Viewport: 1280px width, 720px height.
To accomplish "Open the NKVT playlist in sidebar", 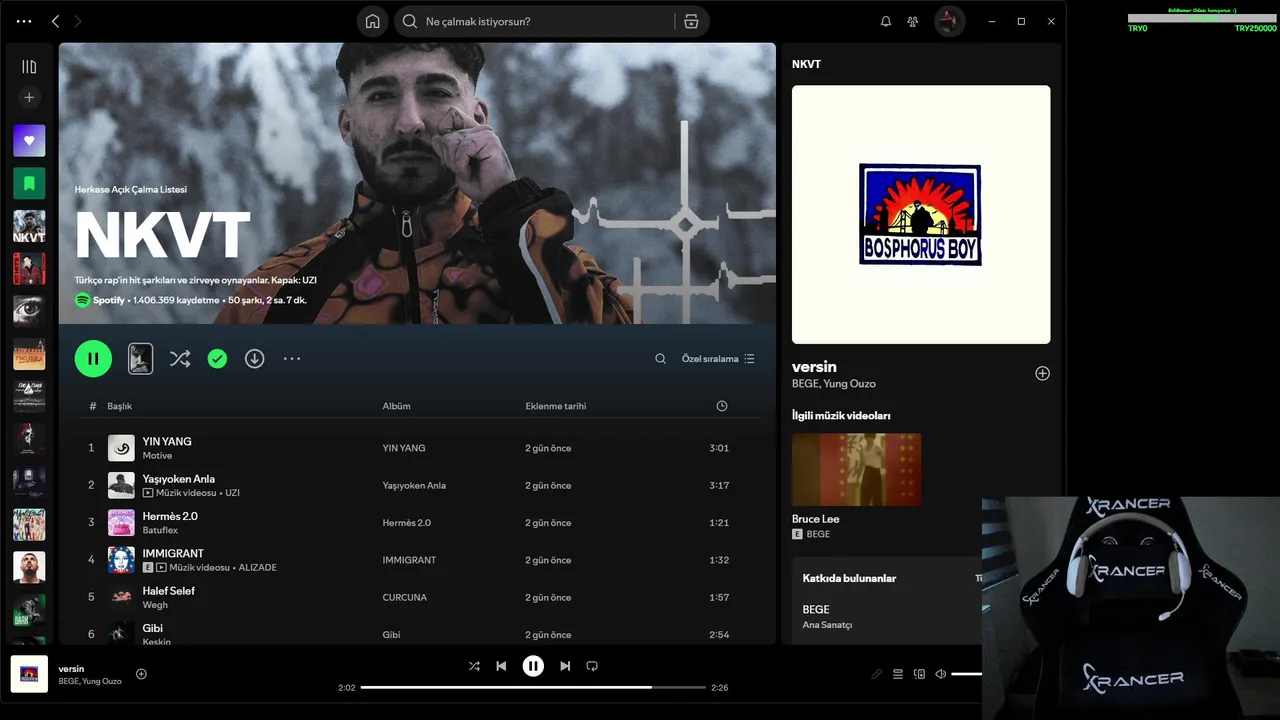I will pos(29,226).
